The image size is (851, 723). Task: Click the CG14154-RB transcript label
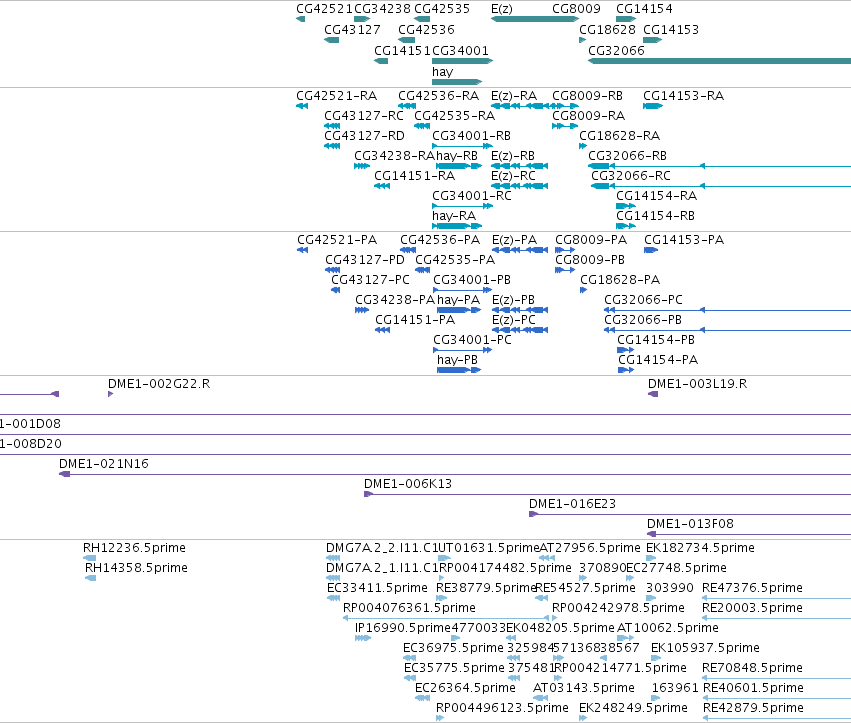click(x=656, y=215)
